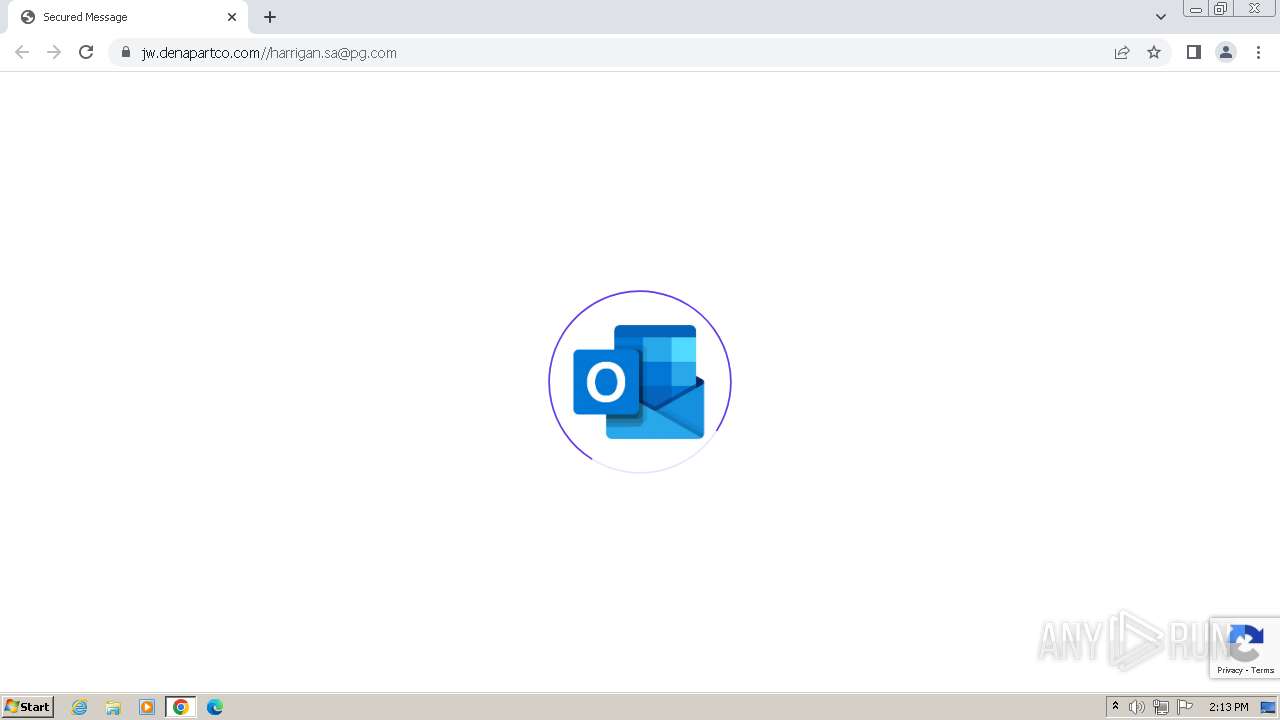Switch to the Chrome taskbar button
The width and height of the screenshot is (1280, 720).
181,707
